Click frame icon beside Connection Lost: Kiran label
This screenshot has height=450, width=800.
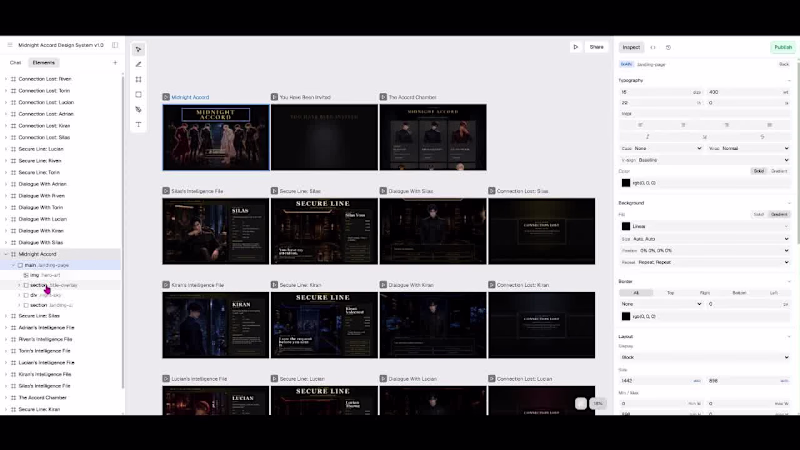coord(492,285)
